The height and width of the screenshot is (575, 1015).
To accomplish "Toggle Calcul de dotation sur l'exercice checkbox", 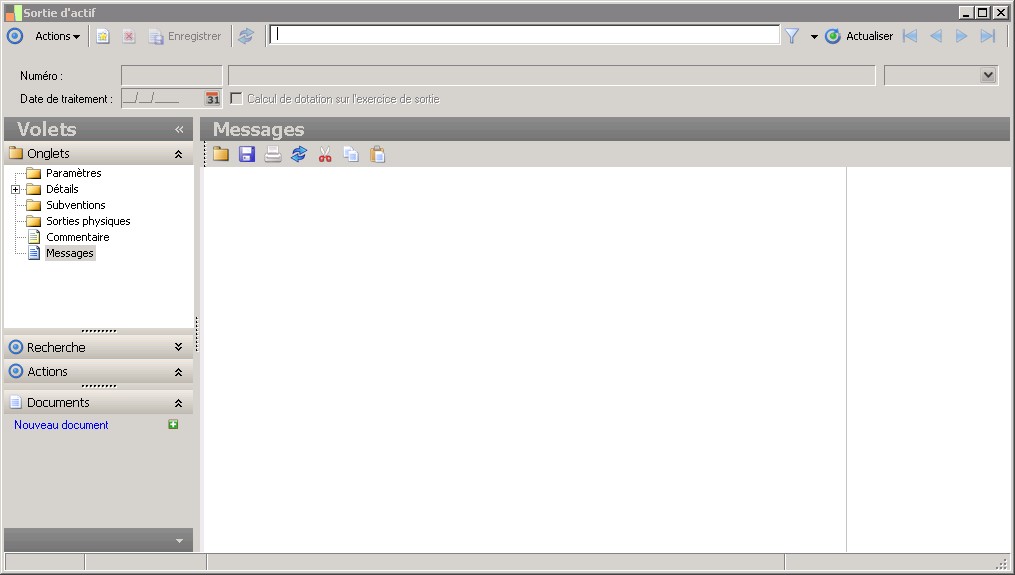I will pos(237,99).
